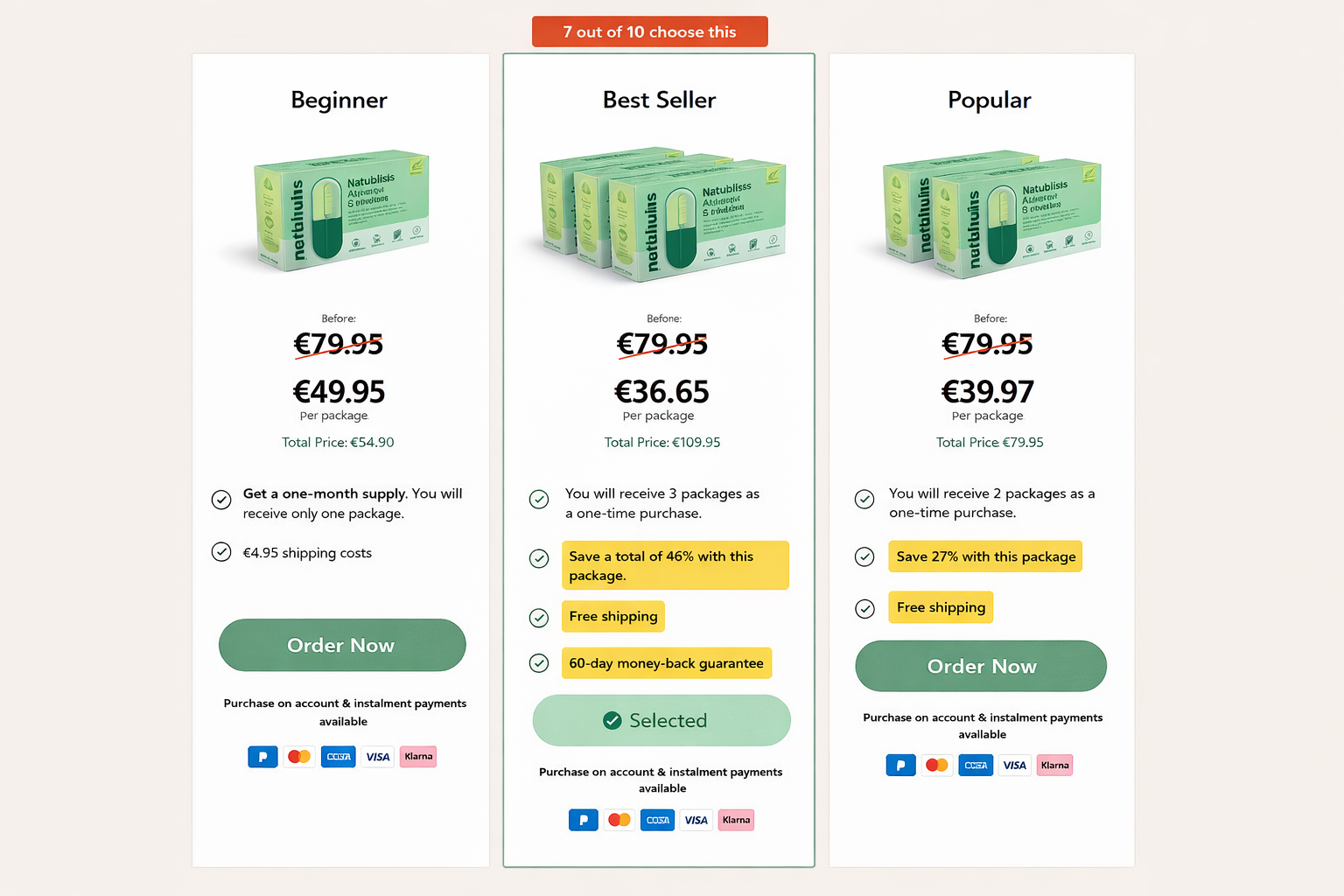The width and height of the screenshot is (1344, 896).
Task: Toggle the checkmark beside Save 27% with this package
Action: pyautogui.click(x=864, y=556)
